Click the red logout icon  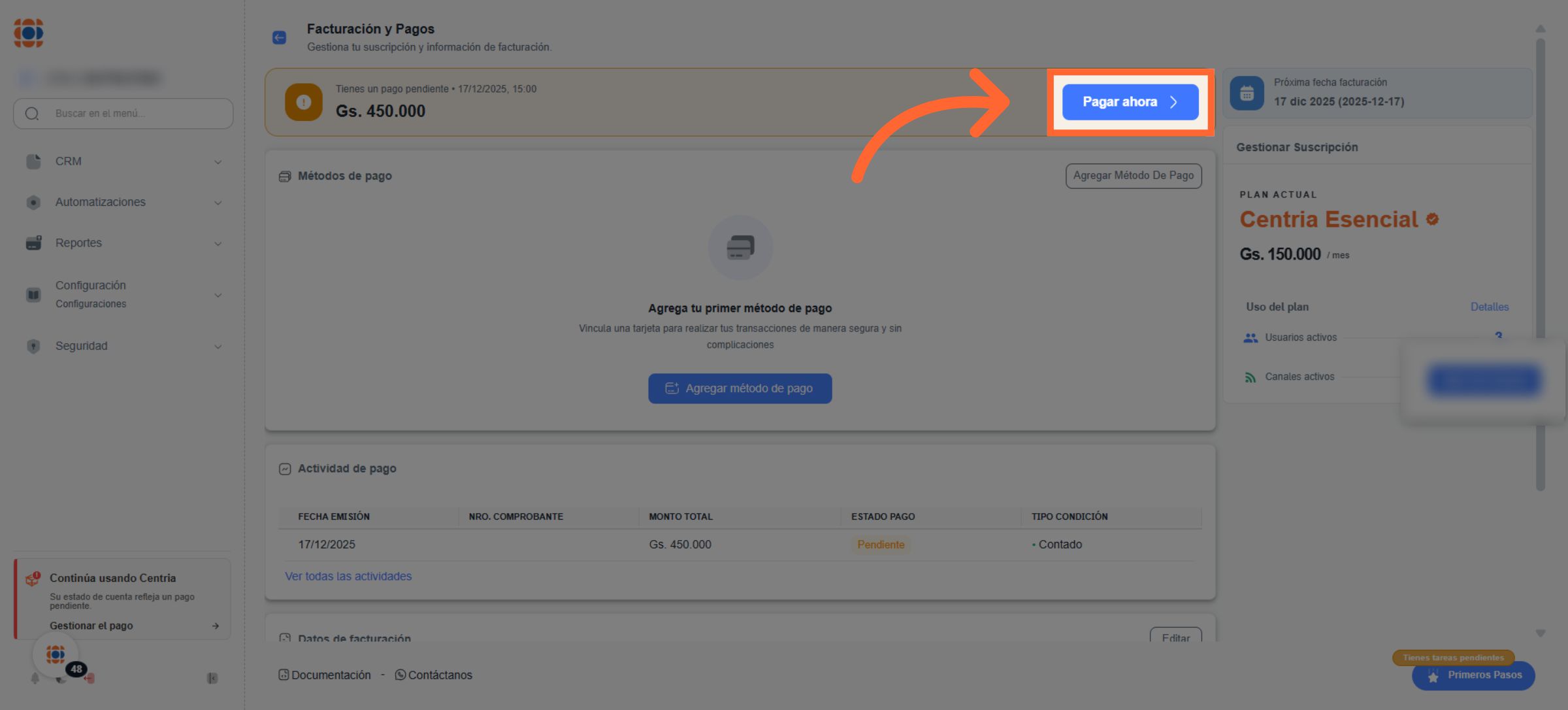(x=90, y=679)
